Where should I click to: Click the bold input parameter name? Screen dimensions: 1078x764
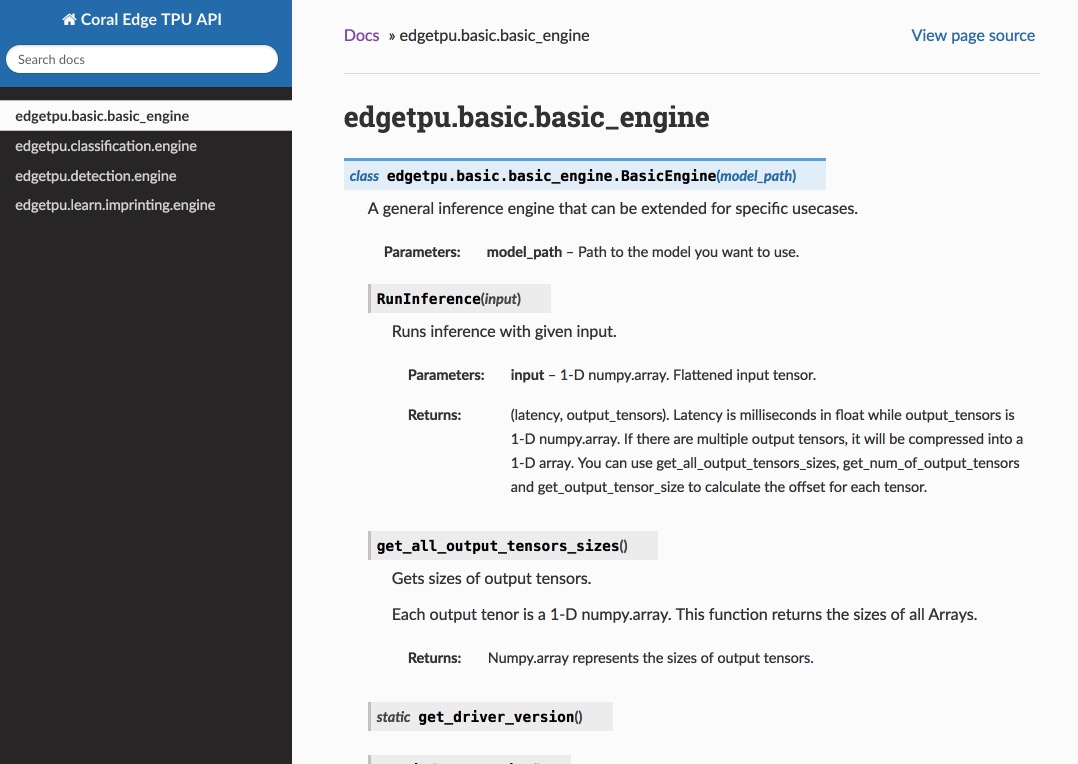(x=527, y=375)
